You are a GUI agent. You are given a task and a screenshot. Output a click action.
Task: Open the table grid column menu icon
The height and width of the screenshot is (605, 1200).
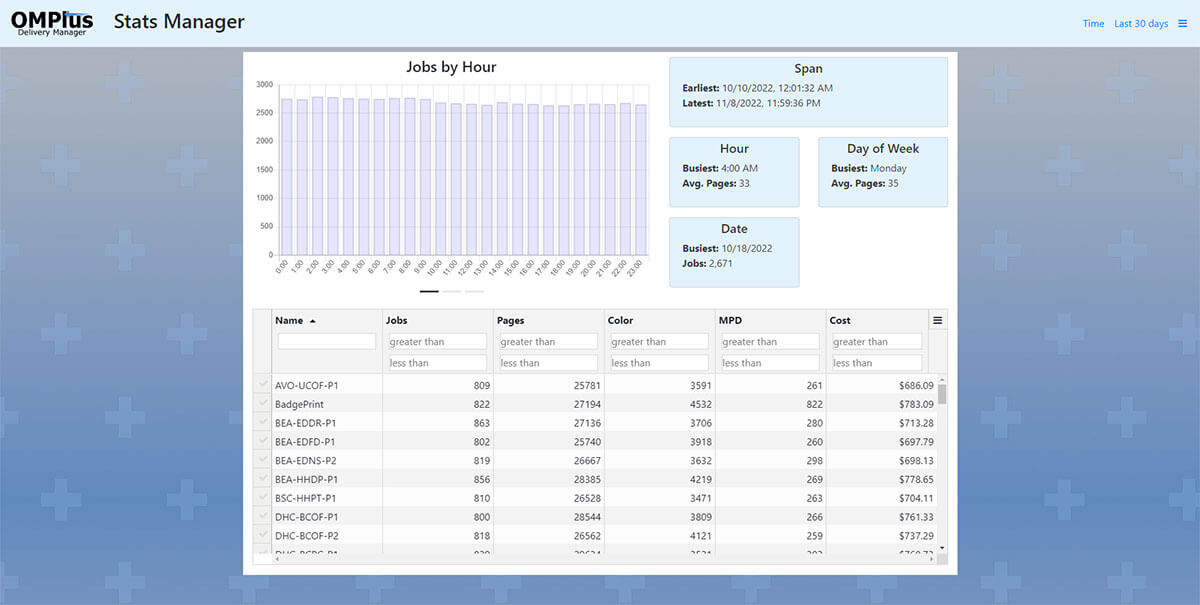pyautogui.click(x=938, y=321)
